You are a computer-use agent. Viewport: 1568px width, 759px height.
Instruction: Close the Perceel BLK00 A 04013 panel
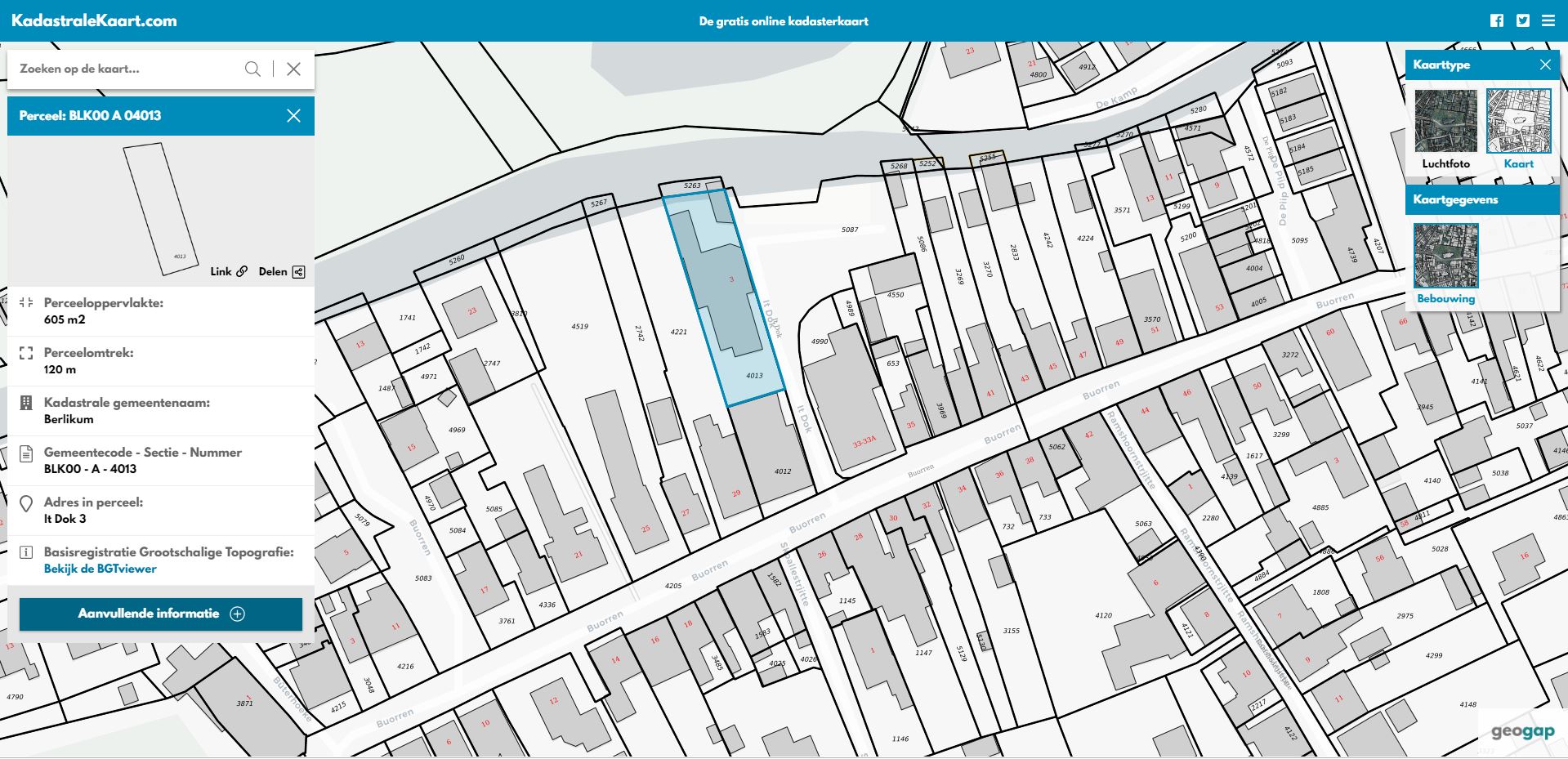[294, 116]
